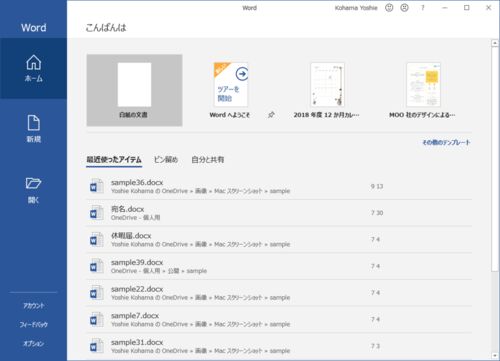Image resolution: width=500 pixels, height=361 pixels.
Task: Minimize the Word window
Action: click(445, 8)
